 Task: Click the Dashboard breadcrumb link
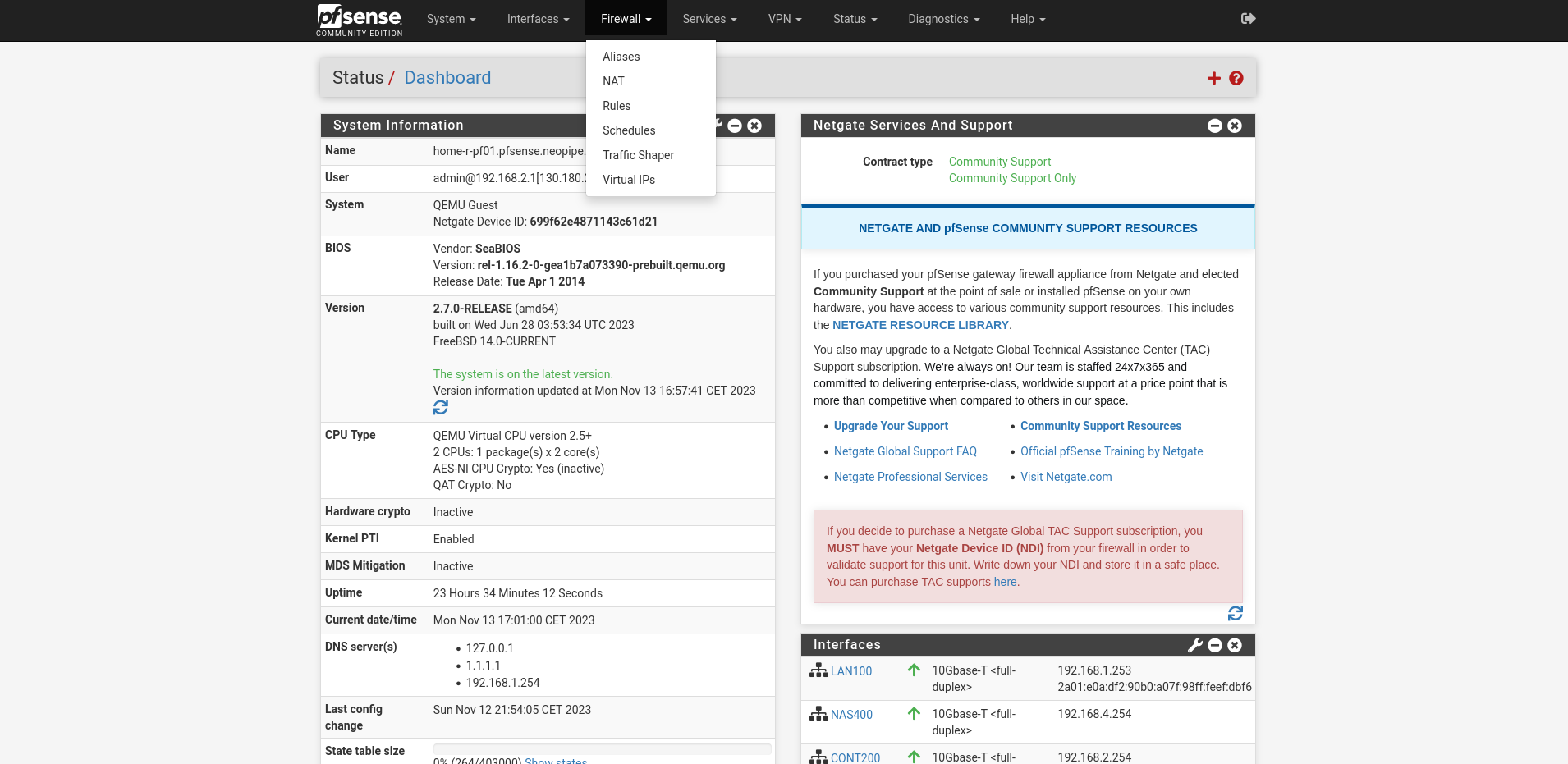[x=447, y=78]
